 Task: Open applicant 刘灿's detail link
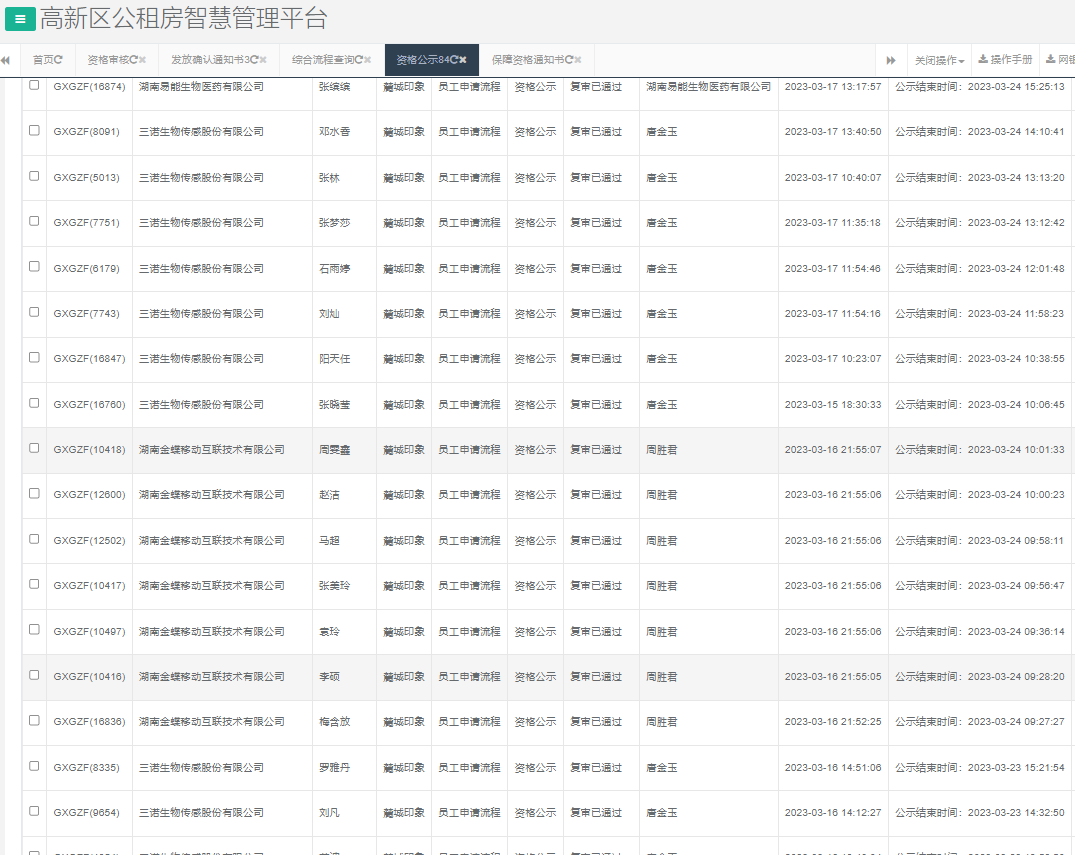click(x=329, y=313)
